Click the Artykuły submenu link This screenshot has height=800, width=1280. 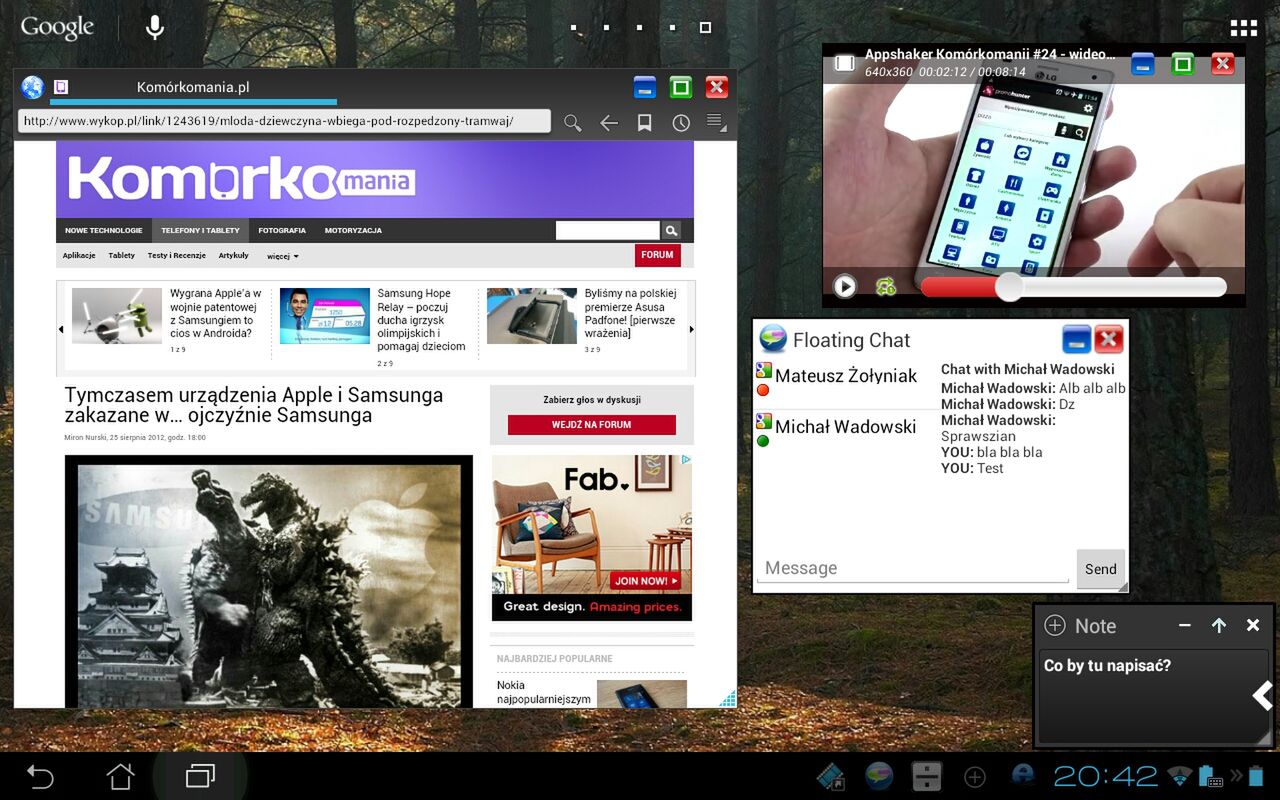(233, 255)
